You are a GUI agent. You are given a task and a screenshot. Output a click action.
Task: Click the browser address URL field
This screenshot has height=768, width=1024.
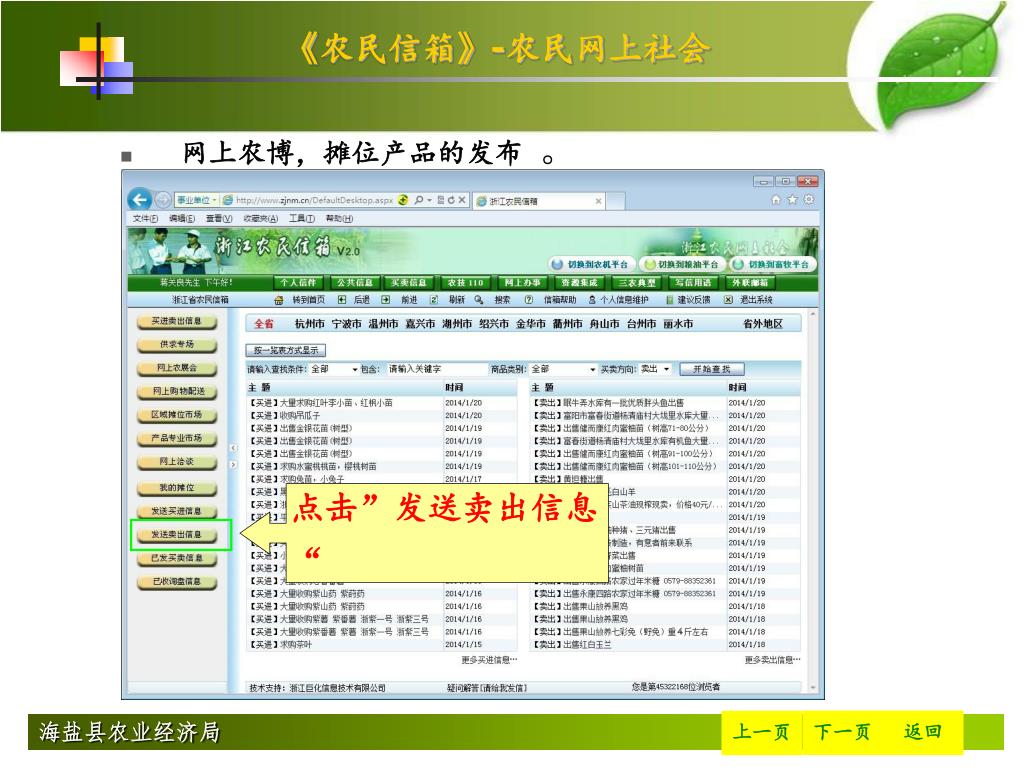[314, 200]
